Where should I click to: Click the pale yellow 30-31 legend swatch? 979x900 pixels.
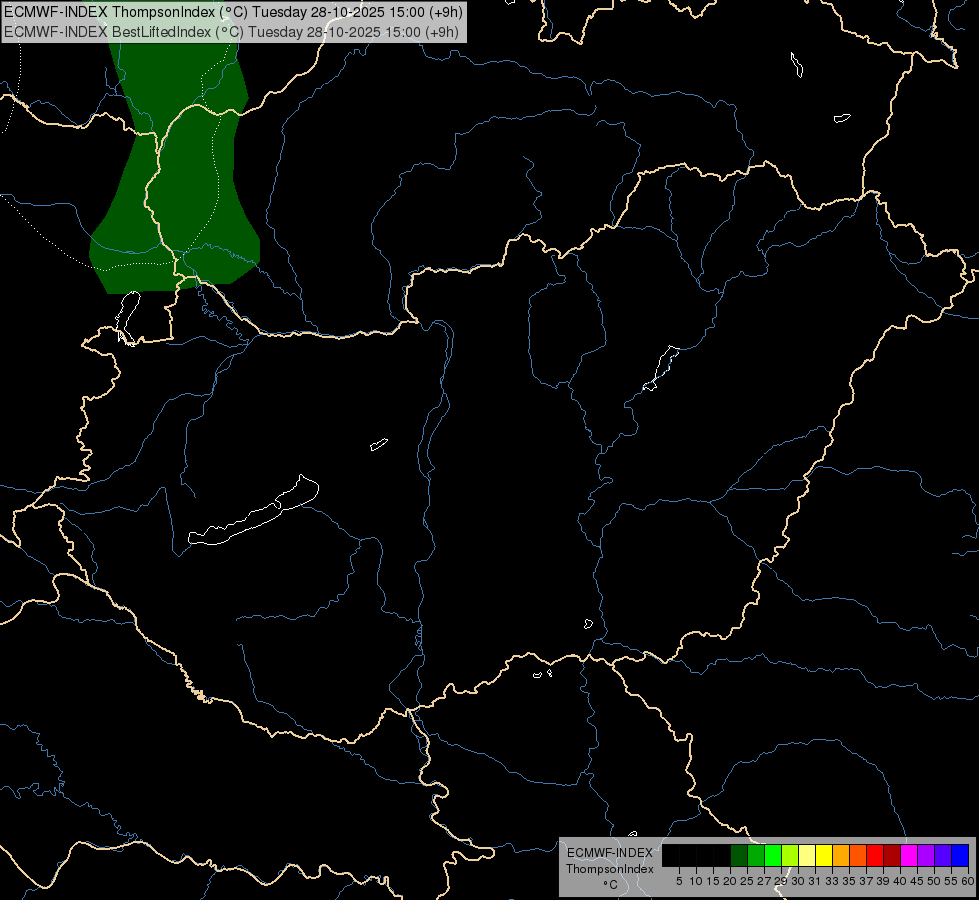[807, 856]
